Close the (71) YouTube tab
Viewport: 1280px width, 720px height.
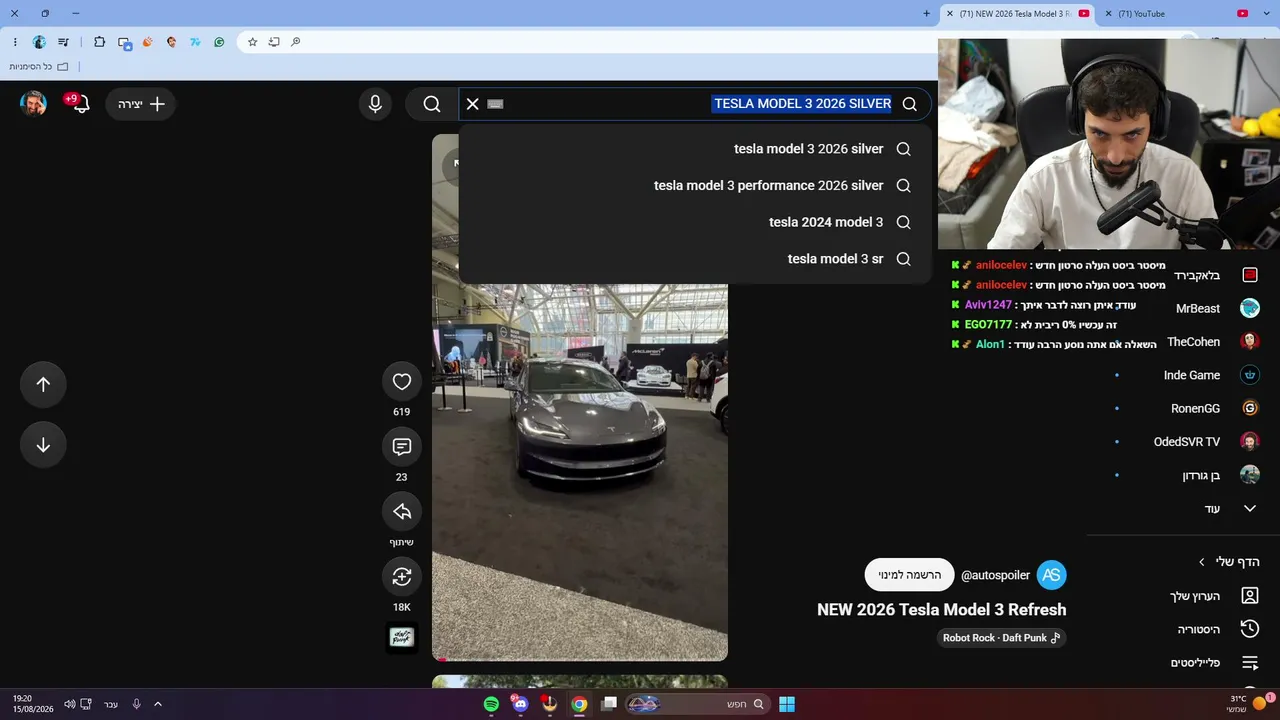[x=1108, y=14]
